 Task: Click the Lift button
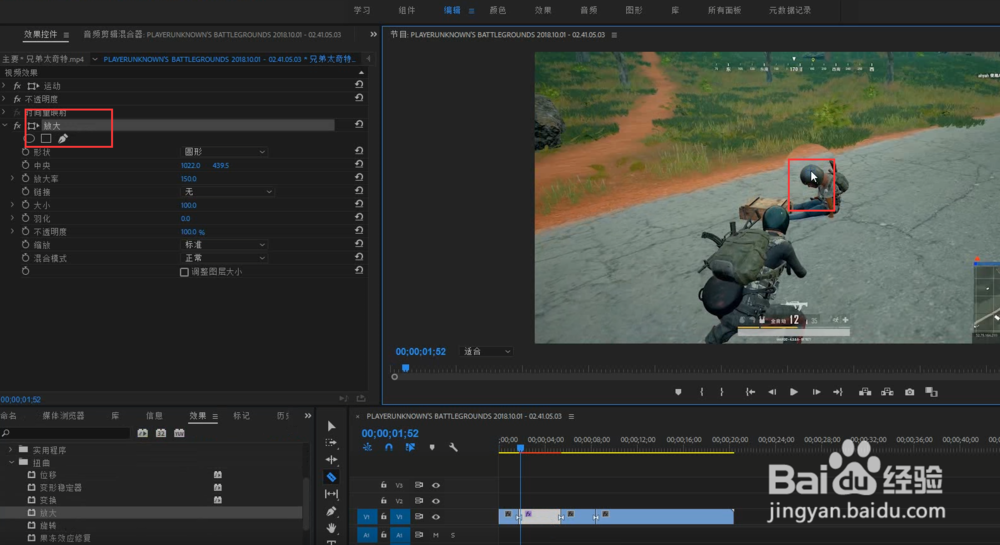pos(865,392)
